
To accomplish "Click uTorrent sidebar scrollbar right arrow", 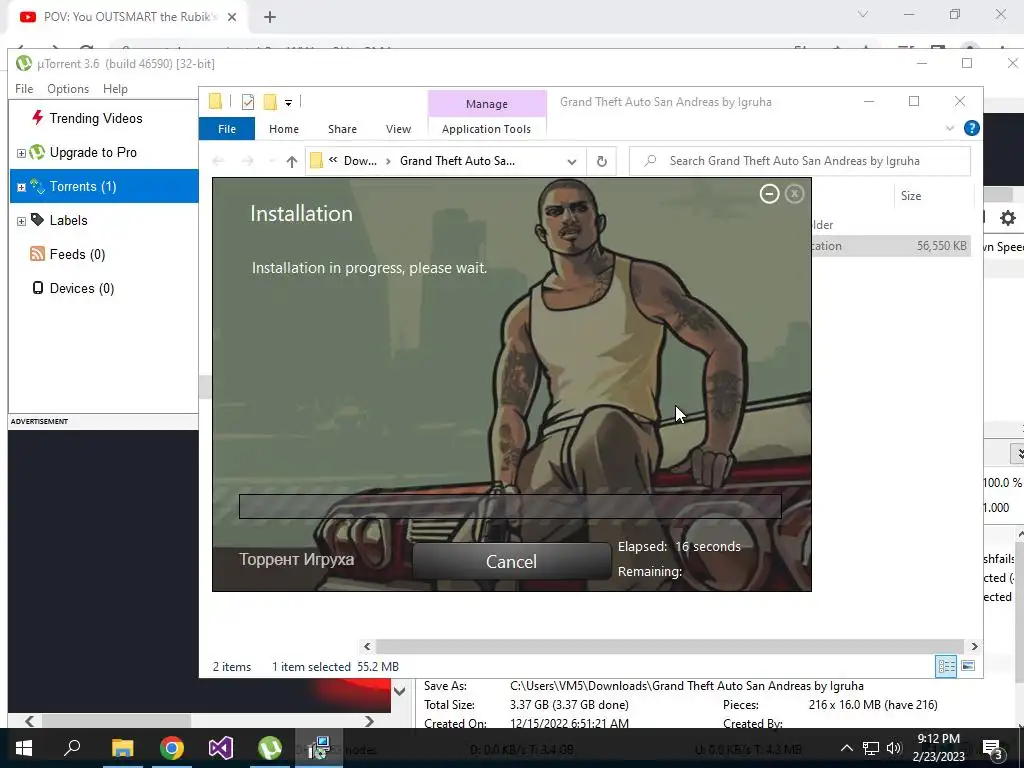I will (369, 721).
